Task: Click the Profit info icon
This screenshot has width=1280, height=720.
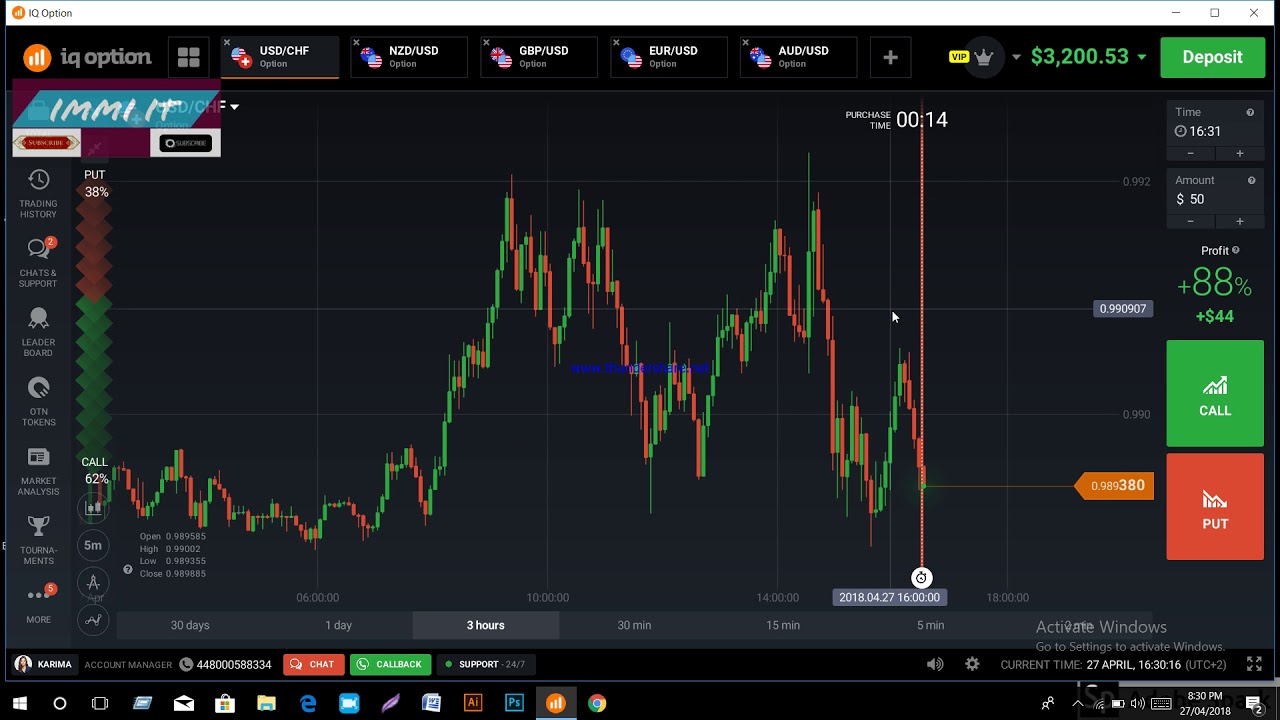Action: pyautogui.click(x=1236, y=250)
